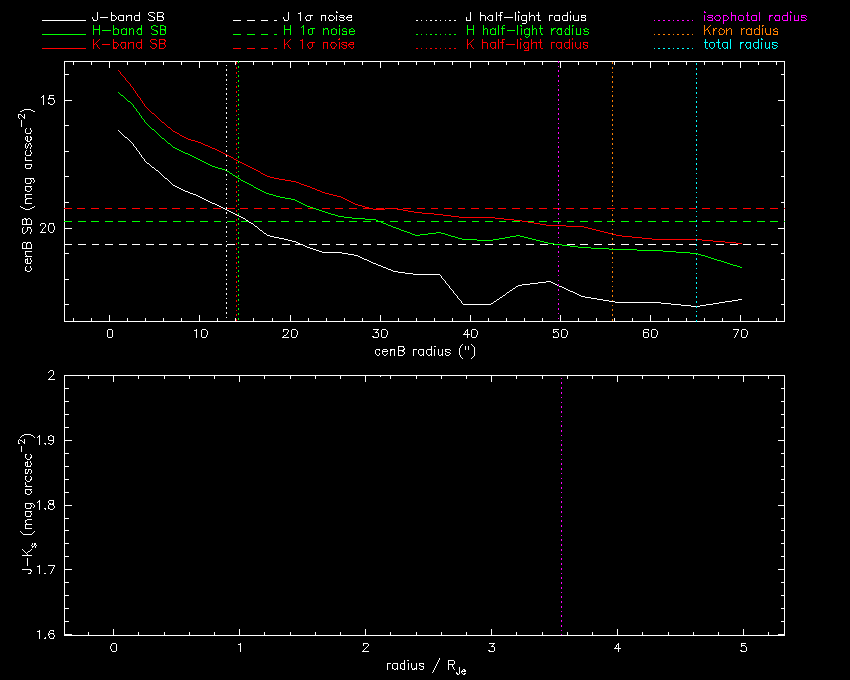Click the "radius / R" x-axis label at bottom
This screenshot has width=850, height=680.
424,666
